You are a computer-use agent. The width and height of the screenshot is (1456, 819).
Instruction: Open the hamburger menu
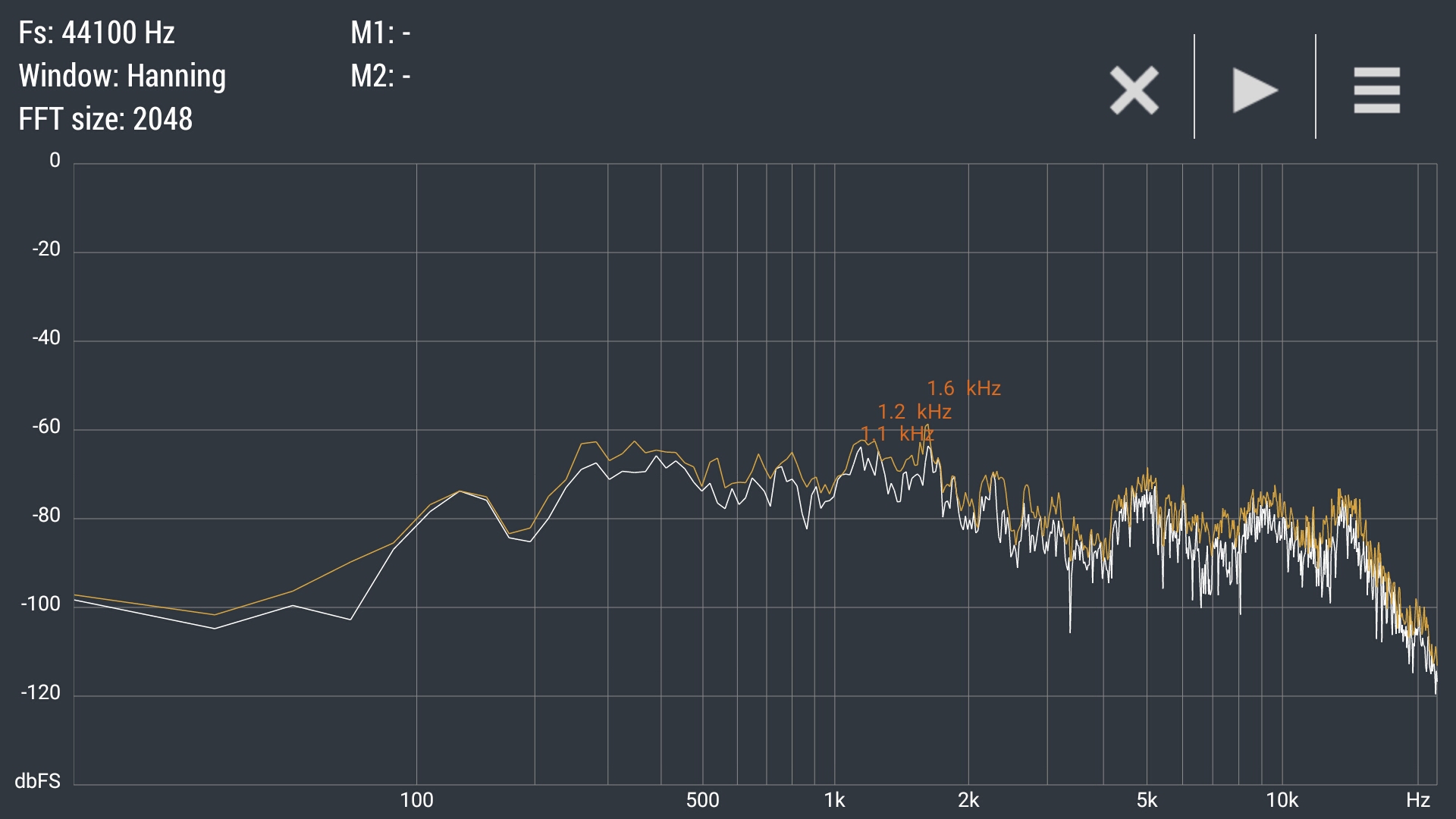[1376, 90]
